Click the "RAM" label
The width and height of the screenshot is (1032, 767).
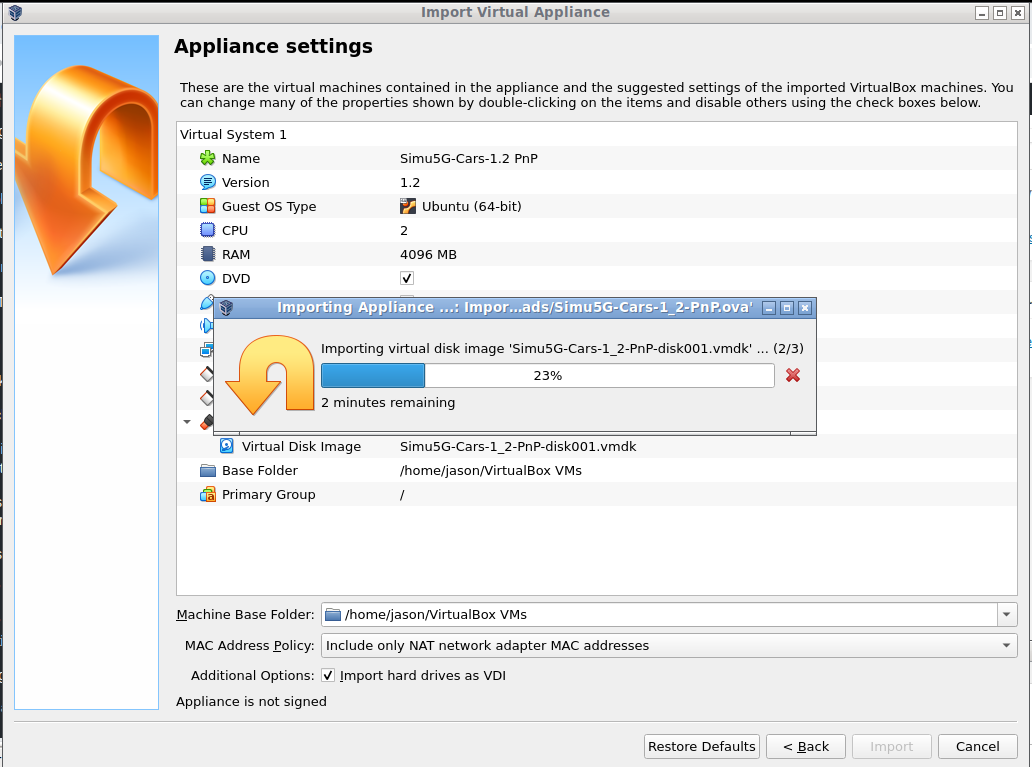coord(236,254)
